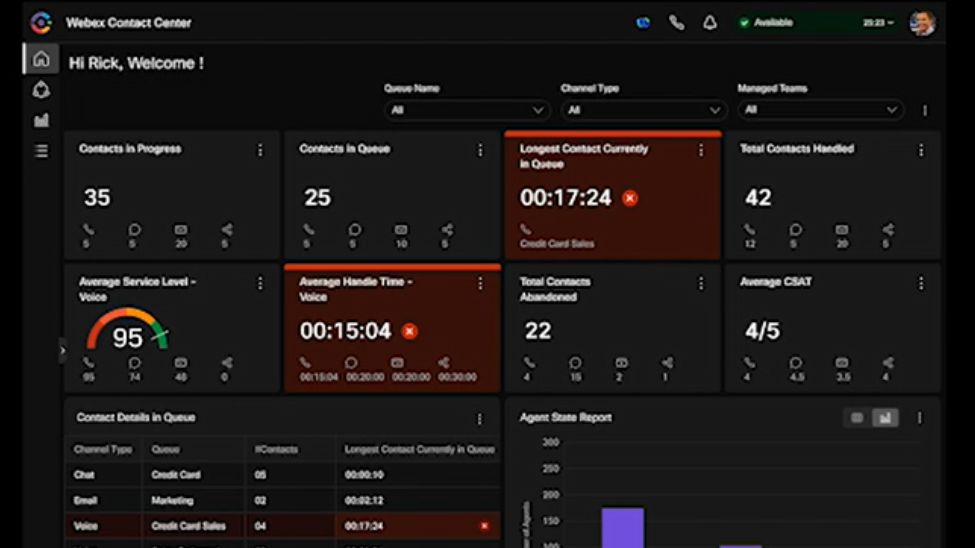Screen dimensions: 975x548
Task: Open the notifications bell
Action: (x=709, y=23)
